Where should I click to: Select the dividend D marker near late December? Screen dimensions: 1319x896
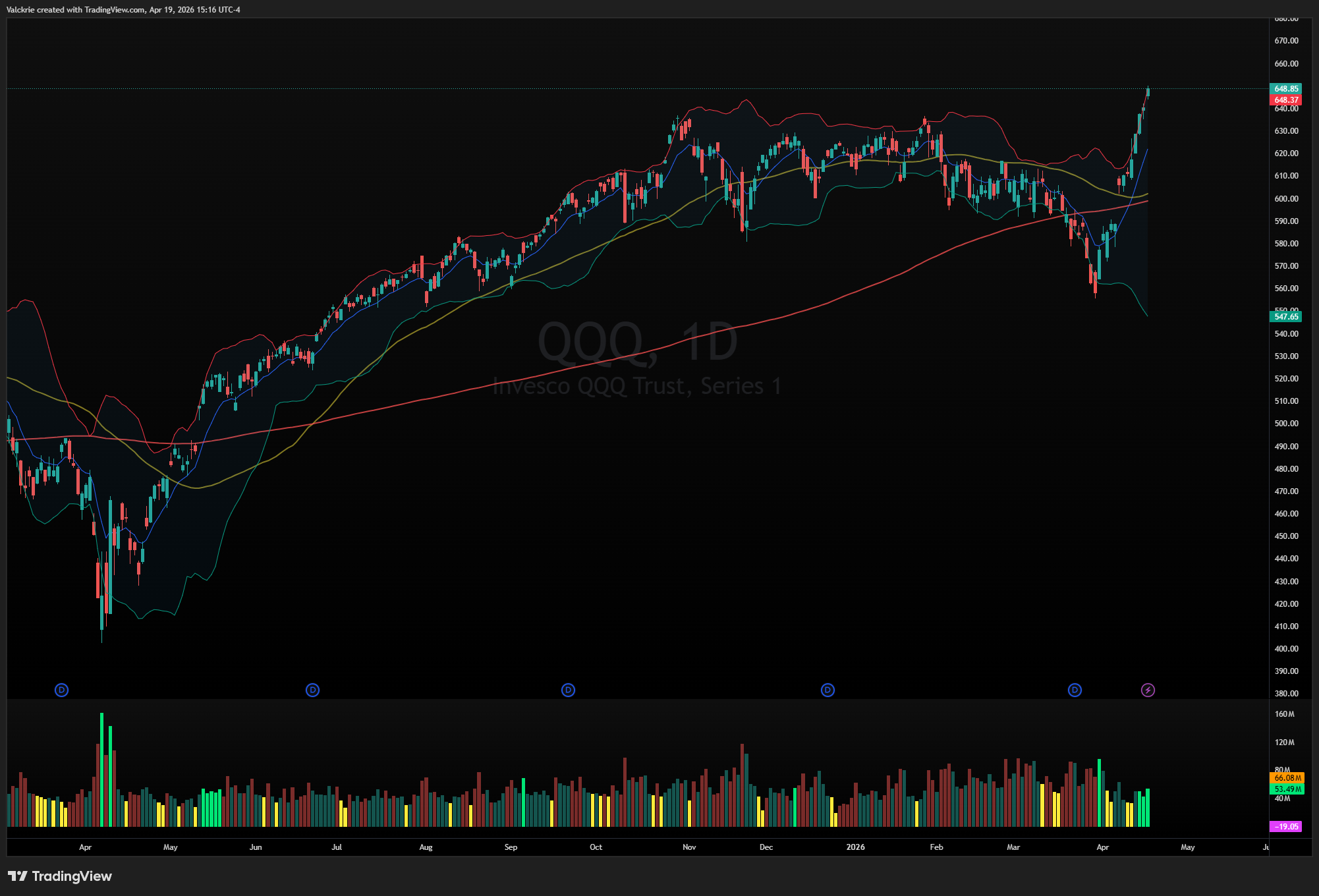click(828, 690)
